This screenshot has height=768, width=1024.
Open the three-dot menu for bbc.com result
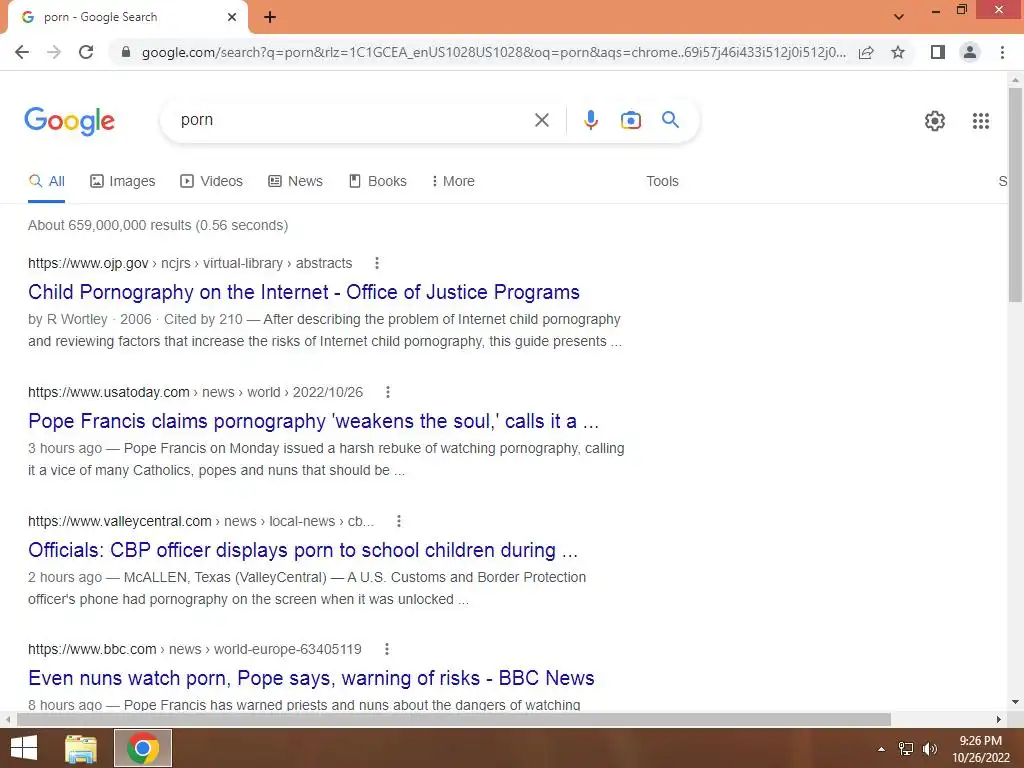pos(387,649)
